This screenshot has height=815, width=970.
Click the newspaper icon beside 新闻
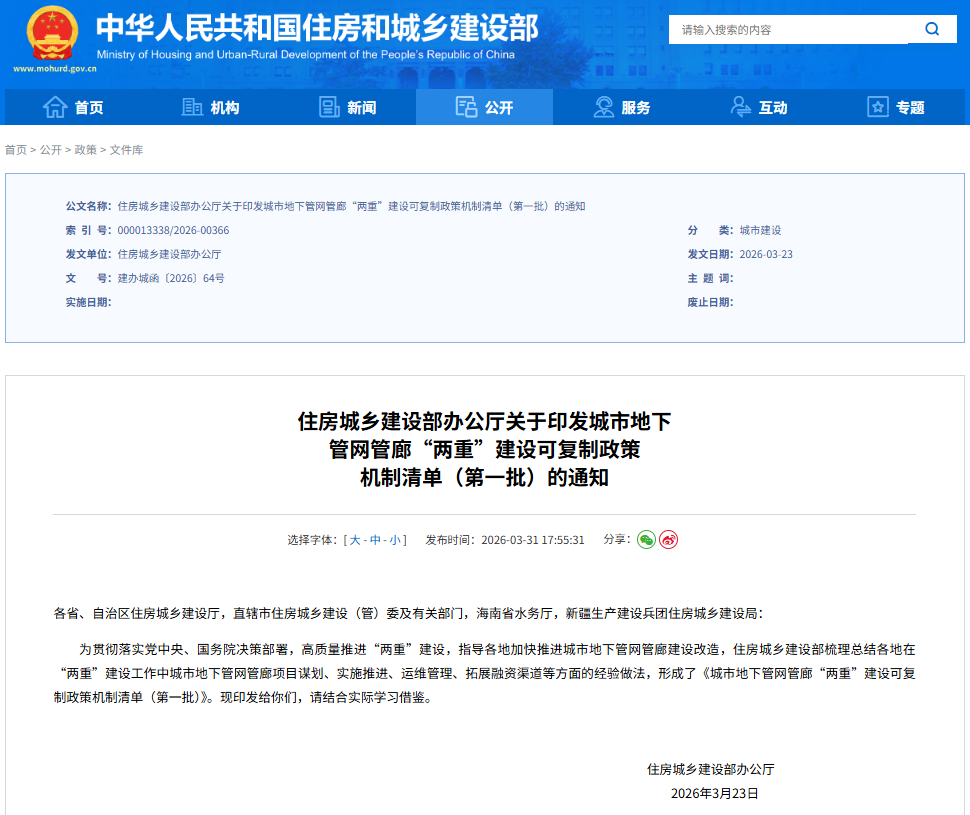pos(329,107)
